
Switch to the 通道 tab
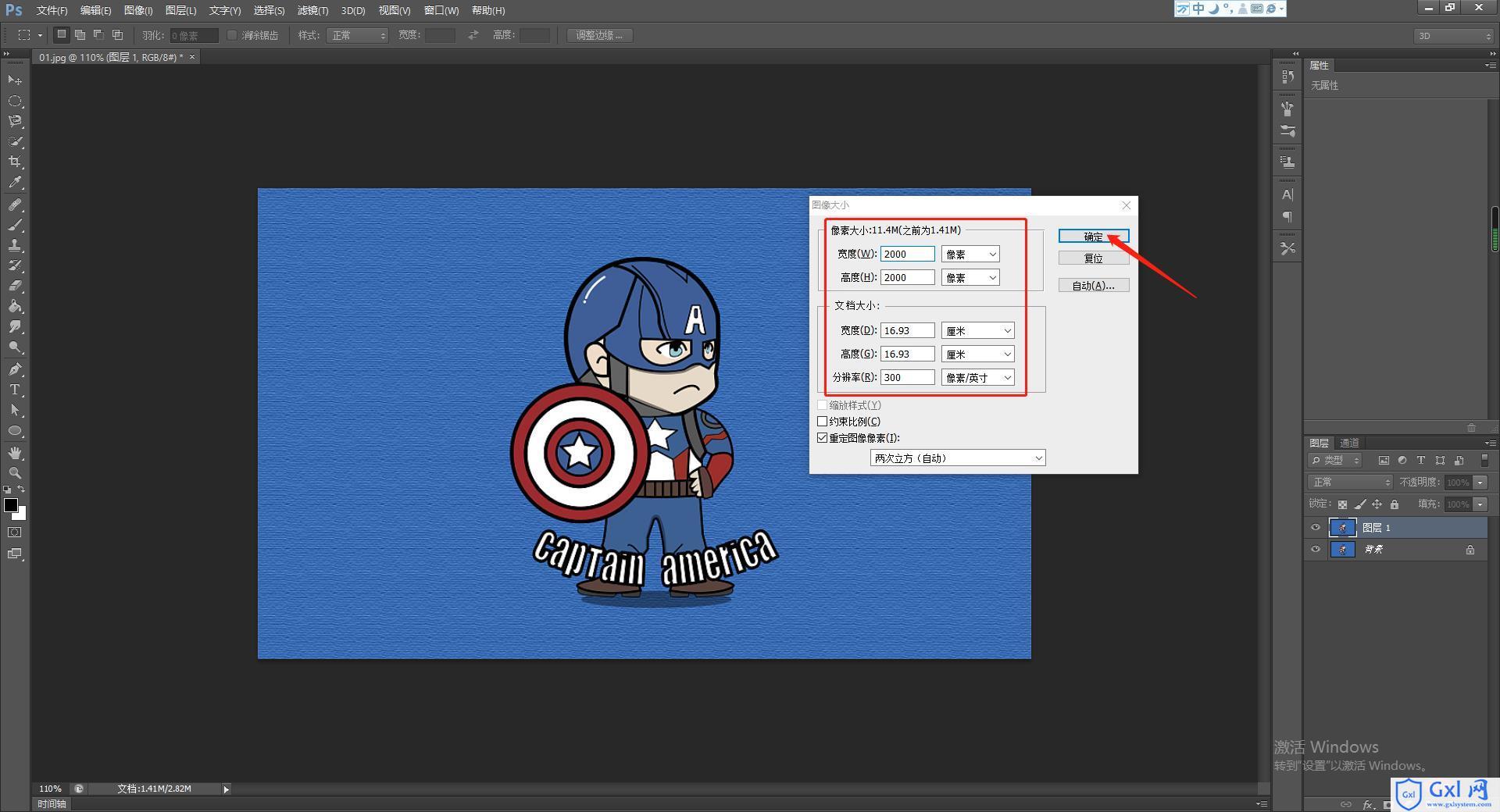[x=1349, y=443]
